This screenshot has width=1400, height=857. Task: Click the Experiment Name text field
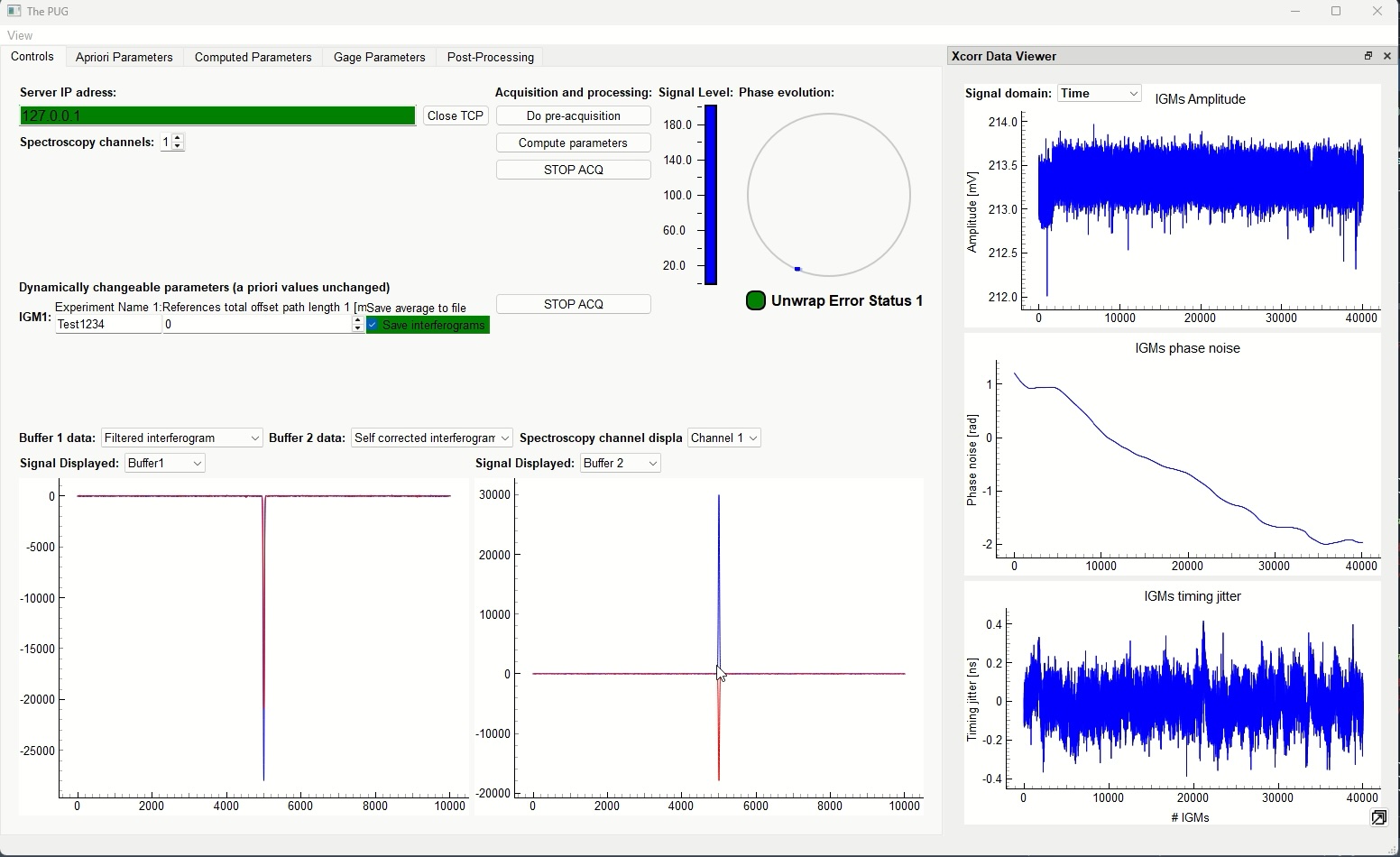coord(108,325)
